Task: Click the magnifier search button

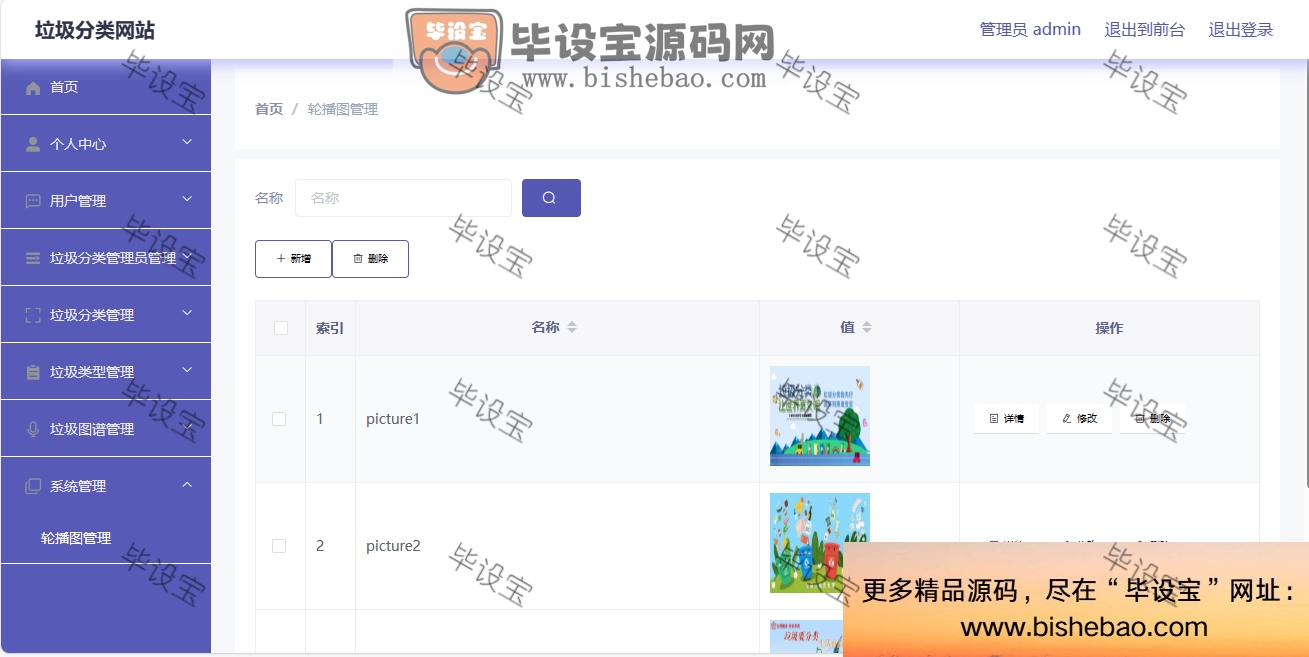Action: [x=551, y=198]
